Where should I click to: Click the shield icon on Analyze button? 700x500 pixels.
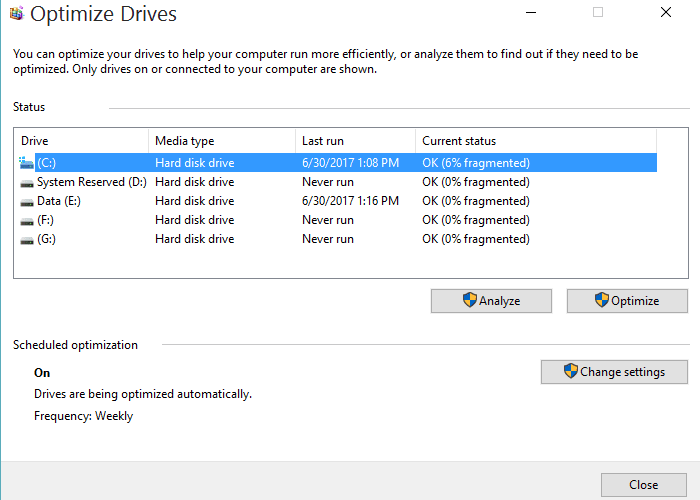(470, 300)
